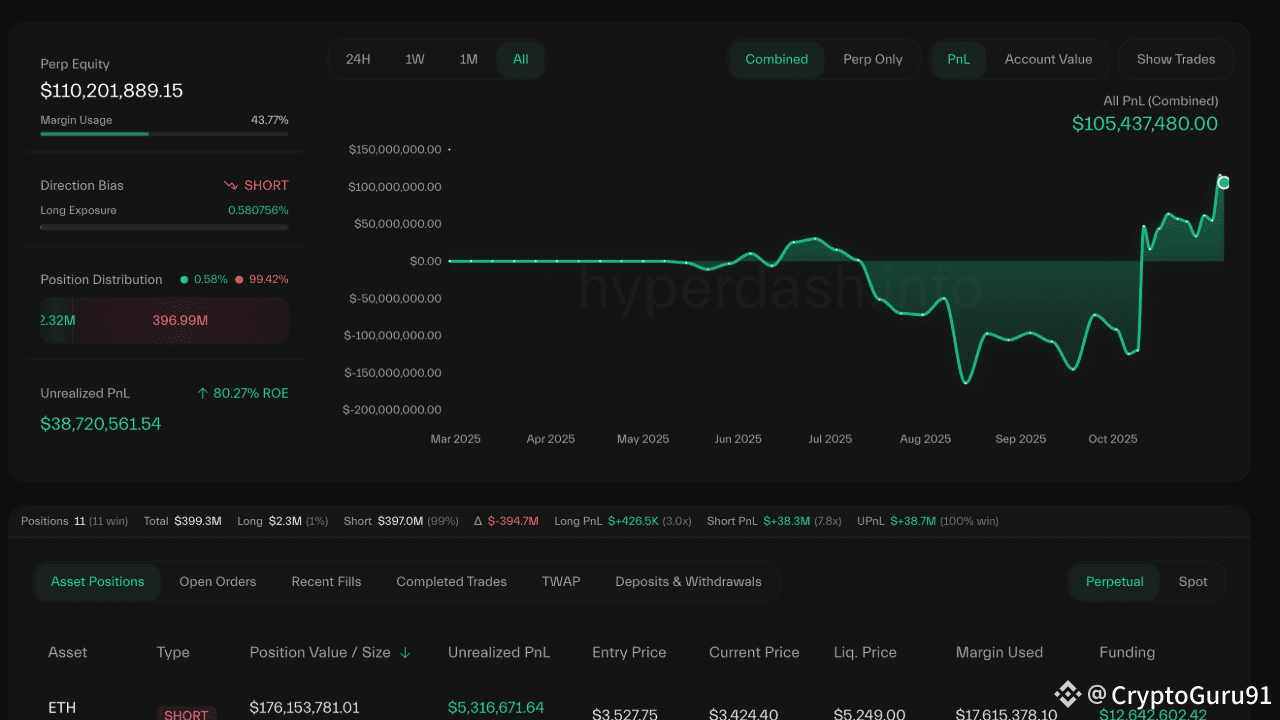Viewport: 1280px width, 720px height.
Task: Sort by Position Value / Size arrow
Action: tap(405, 653)
